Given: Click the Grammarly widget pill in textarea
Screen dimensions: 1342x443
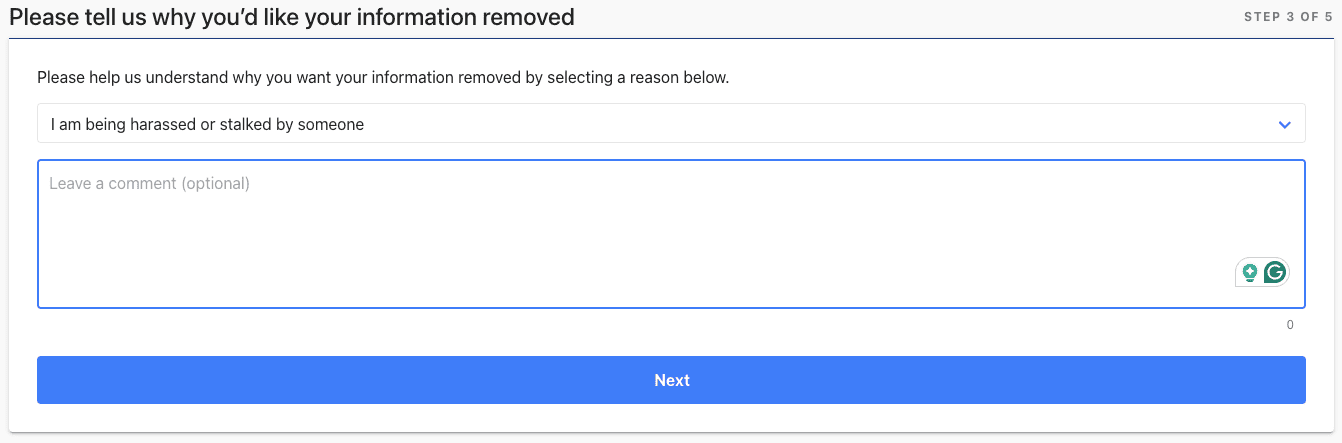Looking at the screenshot, I should [1262, 272].
